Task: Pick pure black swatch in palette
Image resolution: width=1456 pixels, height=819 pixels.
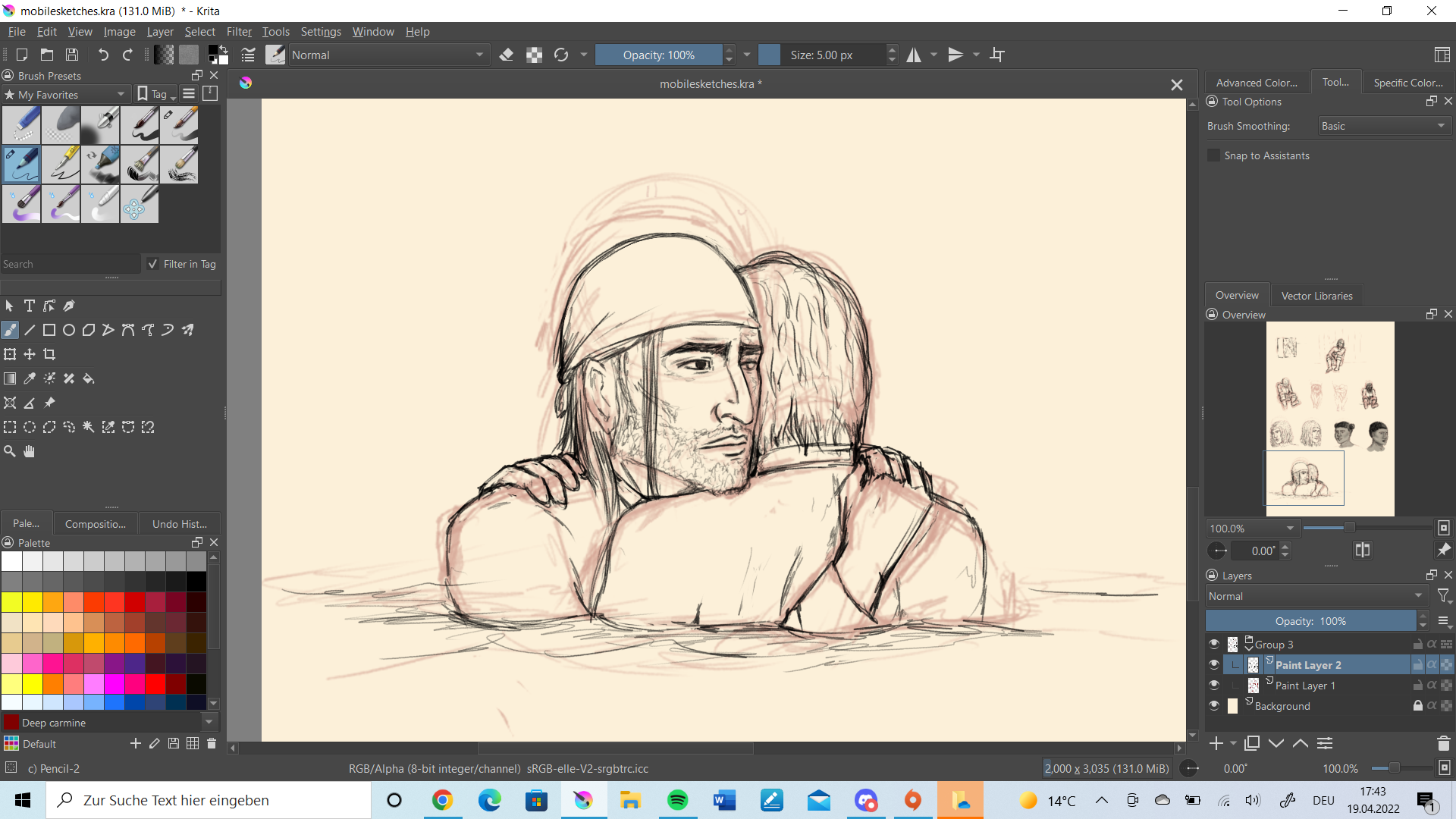Action: tap(196, 582)
